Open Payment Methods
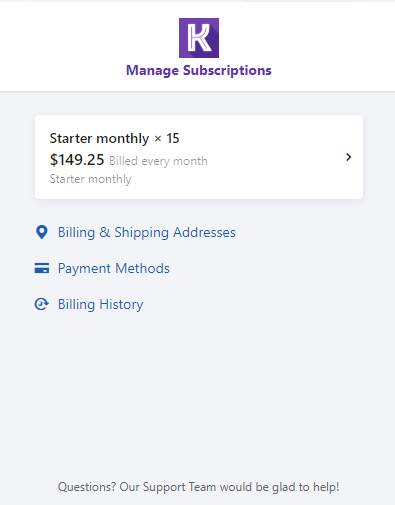 point(114,268)
